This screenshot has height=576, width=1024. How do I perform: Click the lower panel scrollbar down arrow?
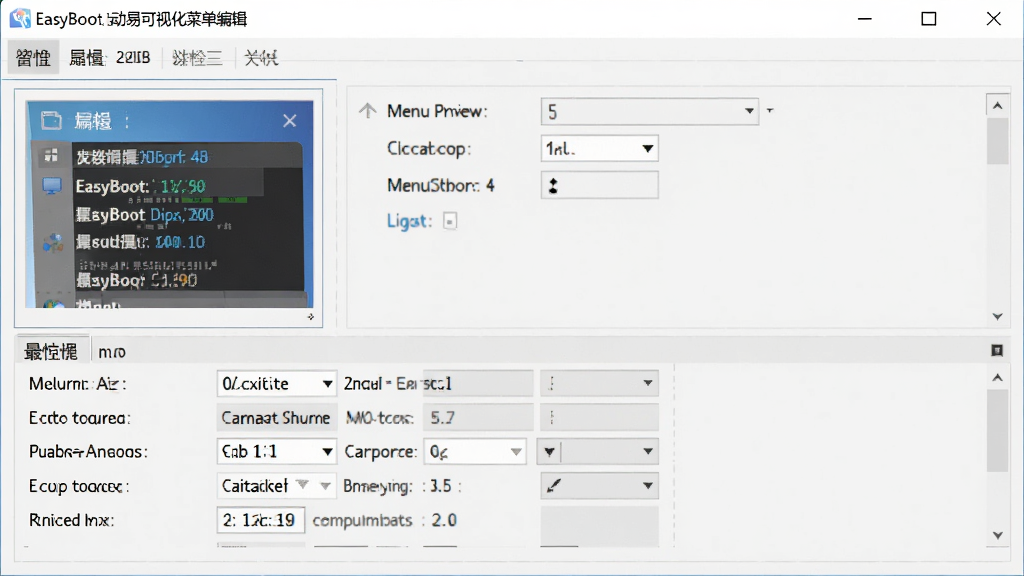tap(997, 536)
